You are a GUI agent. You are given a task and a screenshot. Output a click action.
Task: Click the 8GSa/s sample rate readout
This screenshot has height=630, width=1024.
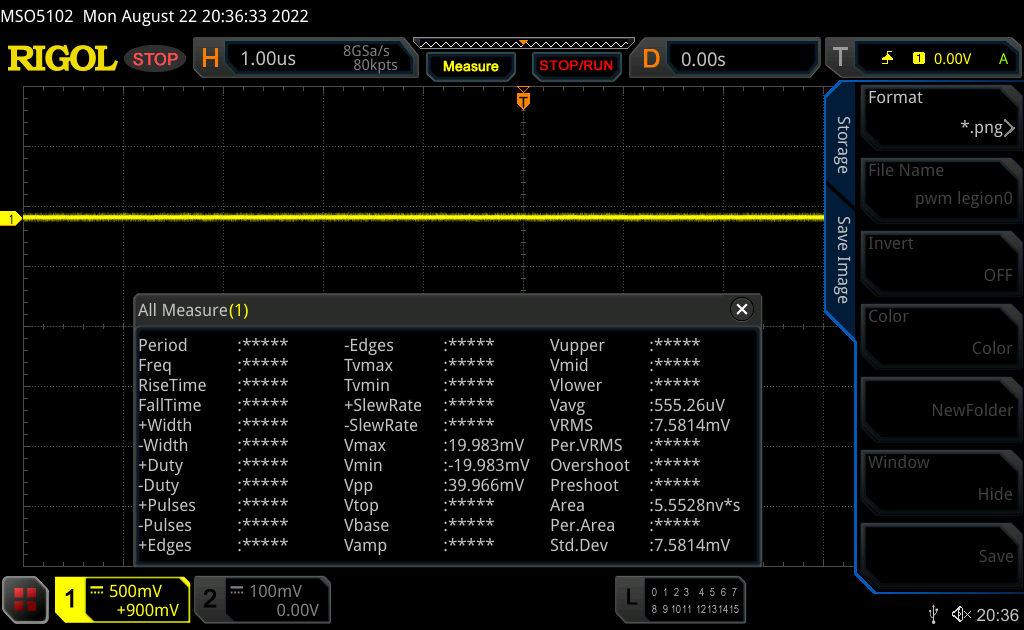click(366, 51)
